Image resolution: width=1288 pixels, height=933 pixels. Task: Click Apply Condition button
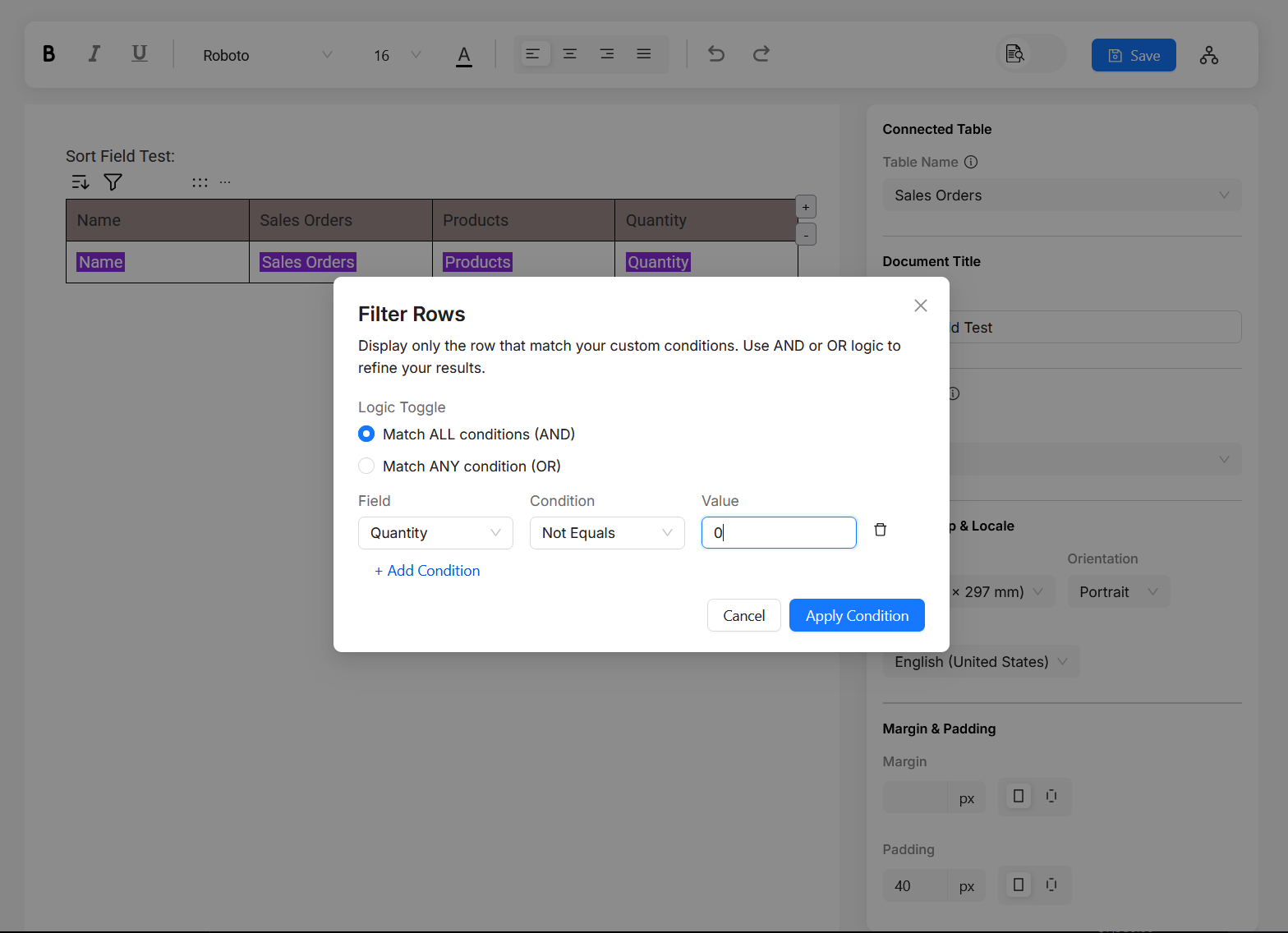(x=857, y=615)
